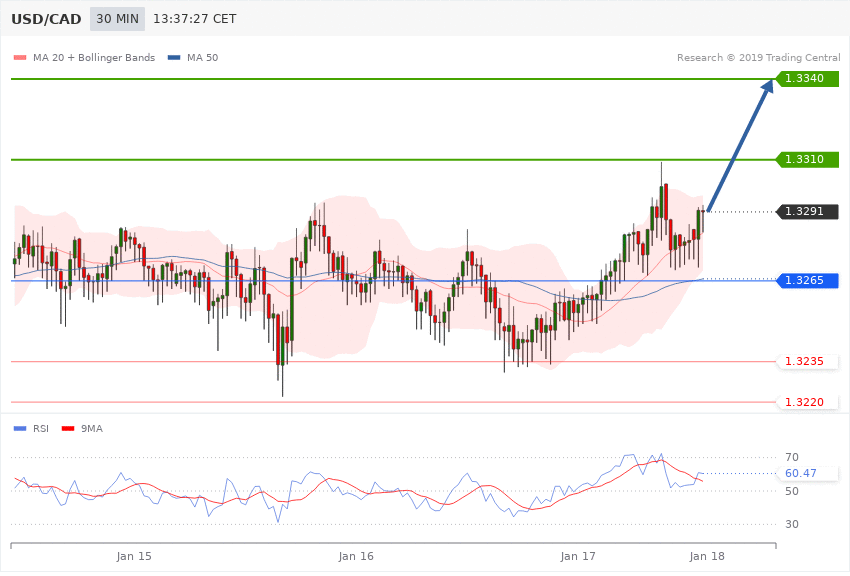Click the Jan 16 date axis label

(356, 556)
